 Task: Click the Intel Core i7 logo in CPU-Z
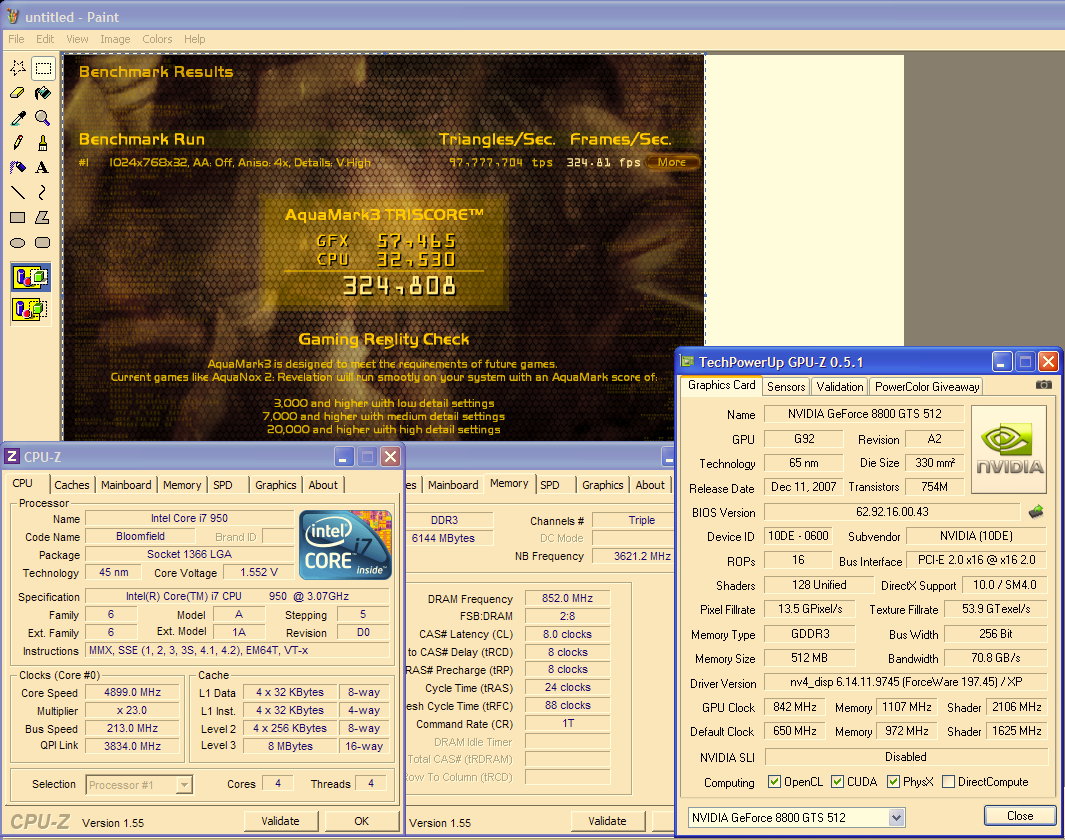click(x=346, y=545)
